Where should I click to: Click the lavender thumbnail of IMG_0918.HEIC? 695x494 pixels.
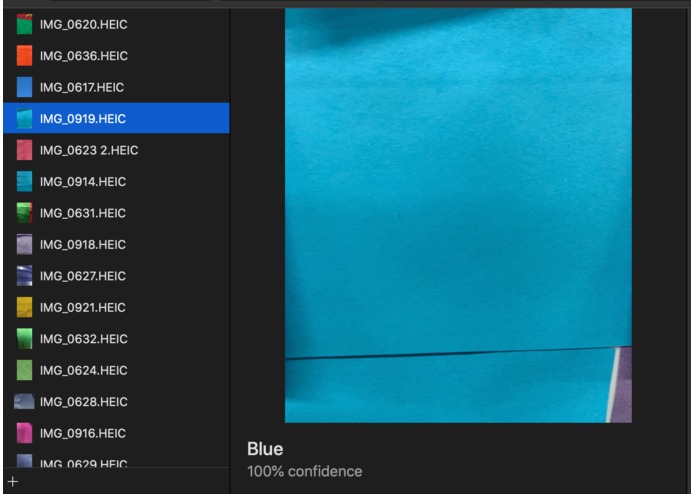pos(24,245)
